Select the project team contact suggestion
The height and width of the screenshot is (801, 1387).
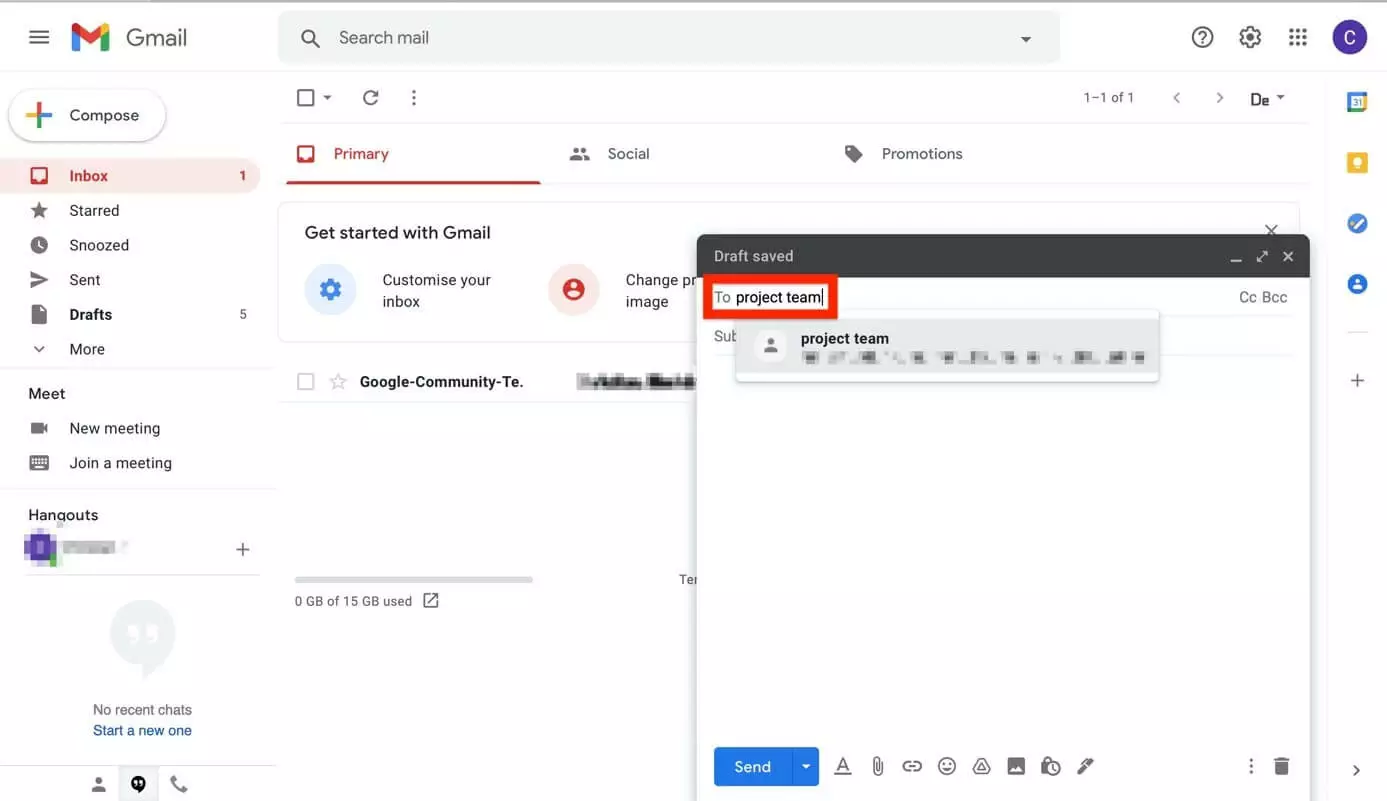[x=946, y=347]
